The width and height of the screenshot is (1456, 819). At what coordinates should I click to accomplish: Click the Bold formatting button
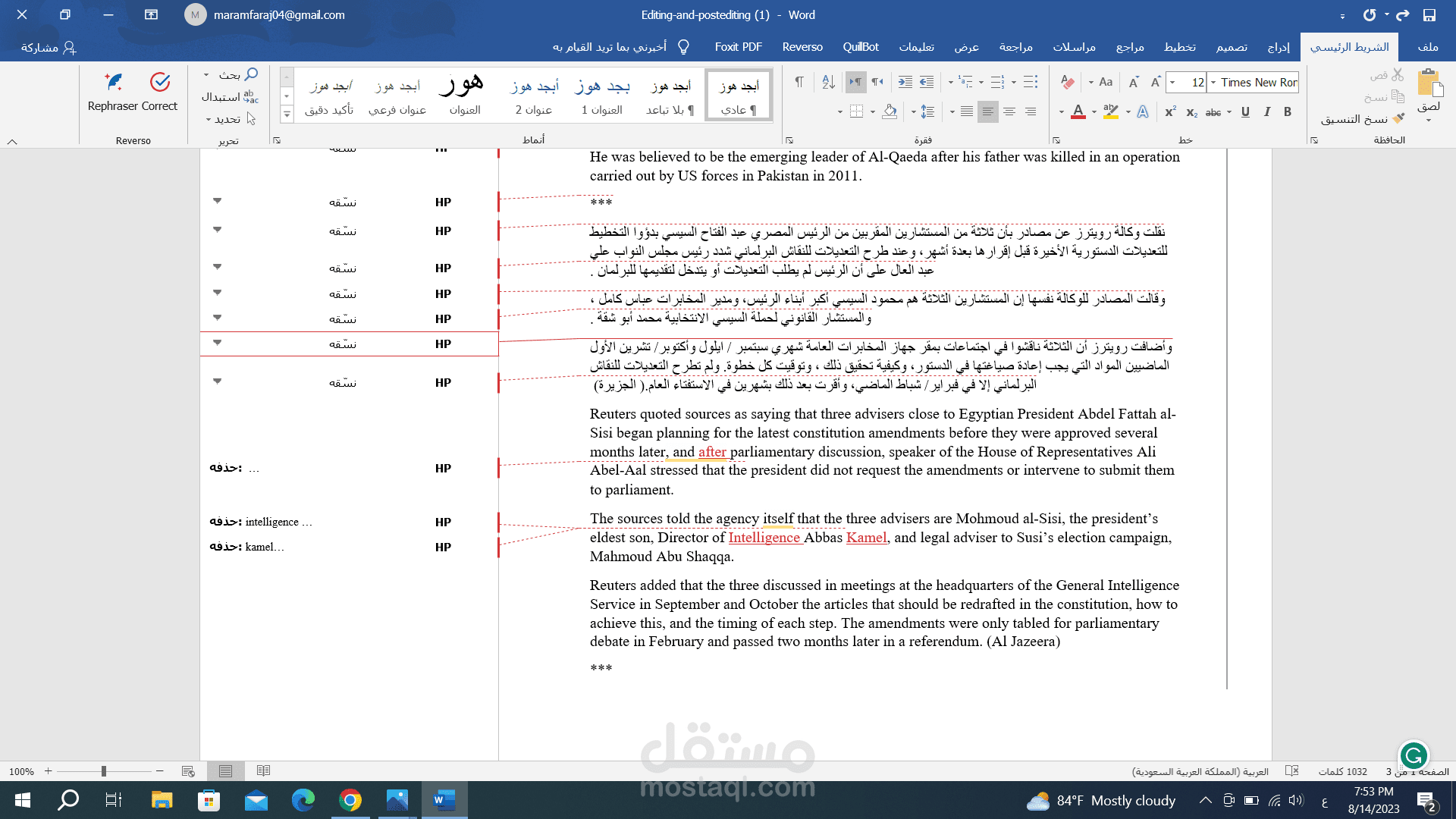coord(1288,112)
